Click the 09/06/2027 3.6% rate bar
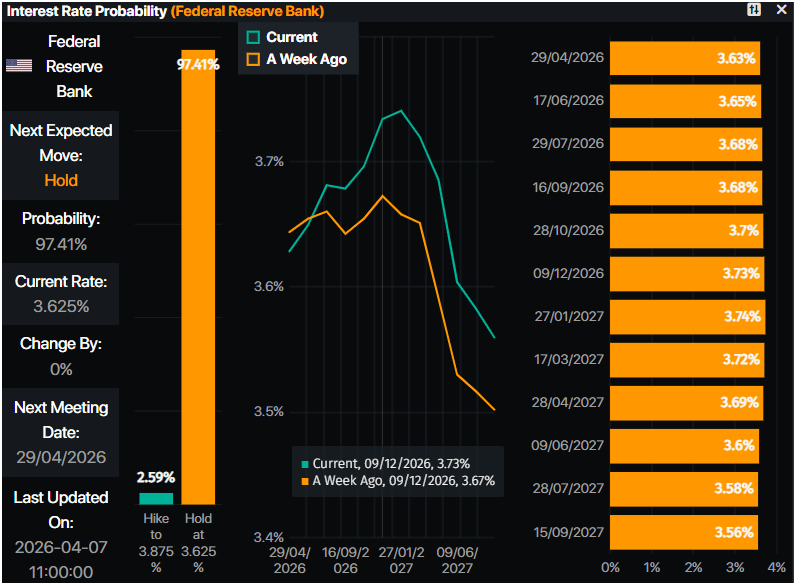This screenshot has height=585, width=796. point(684,445)
